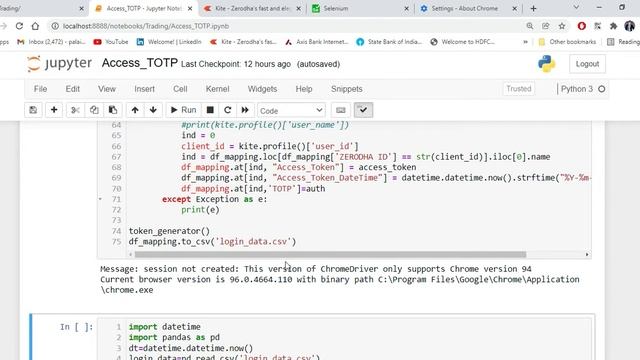Viewport: 640px width, 360px height.
Task: Copy selected cells icon
Action: 94,110
